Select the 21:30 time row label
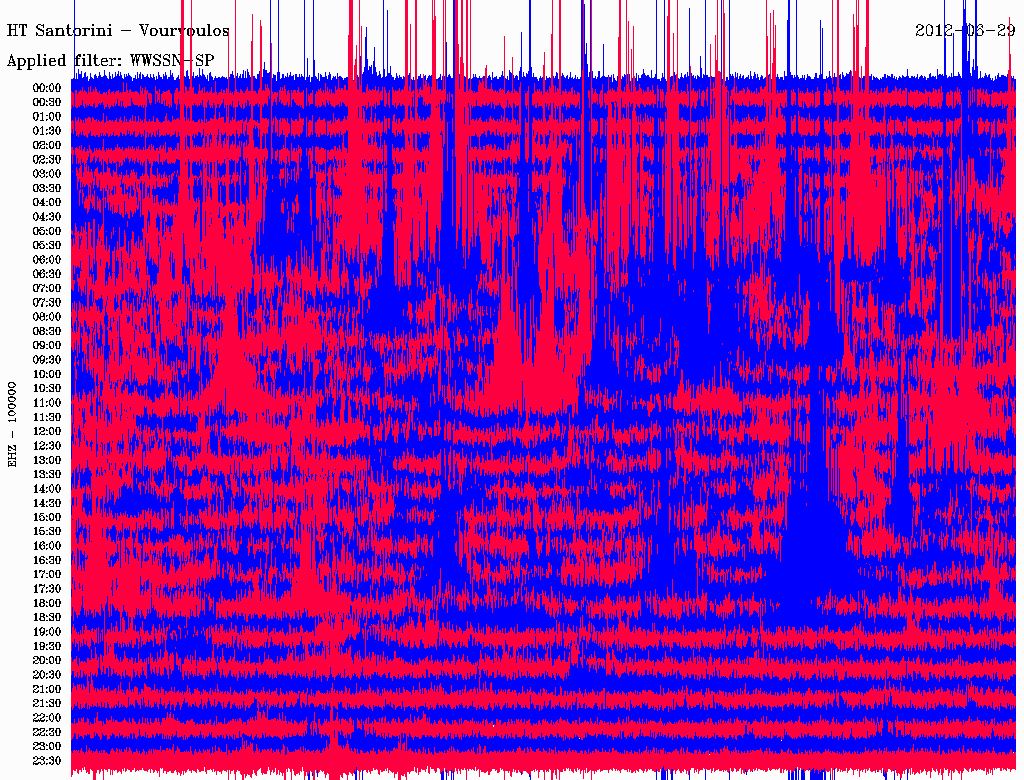The image size is (1024, 780). pyautogui.click(x=47, y=704)
